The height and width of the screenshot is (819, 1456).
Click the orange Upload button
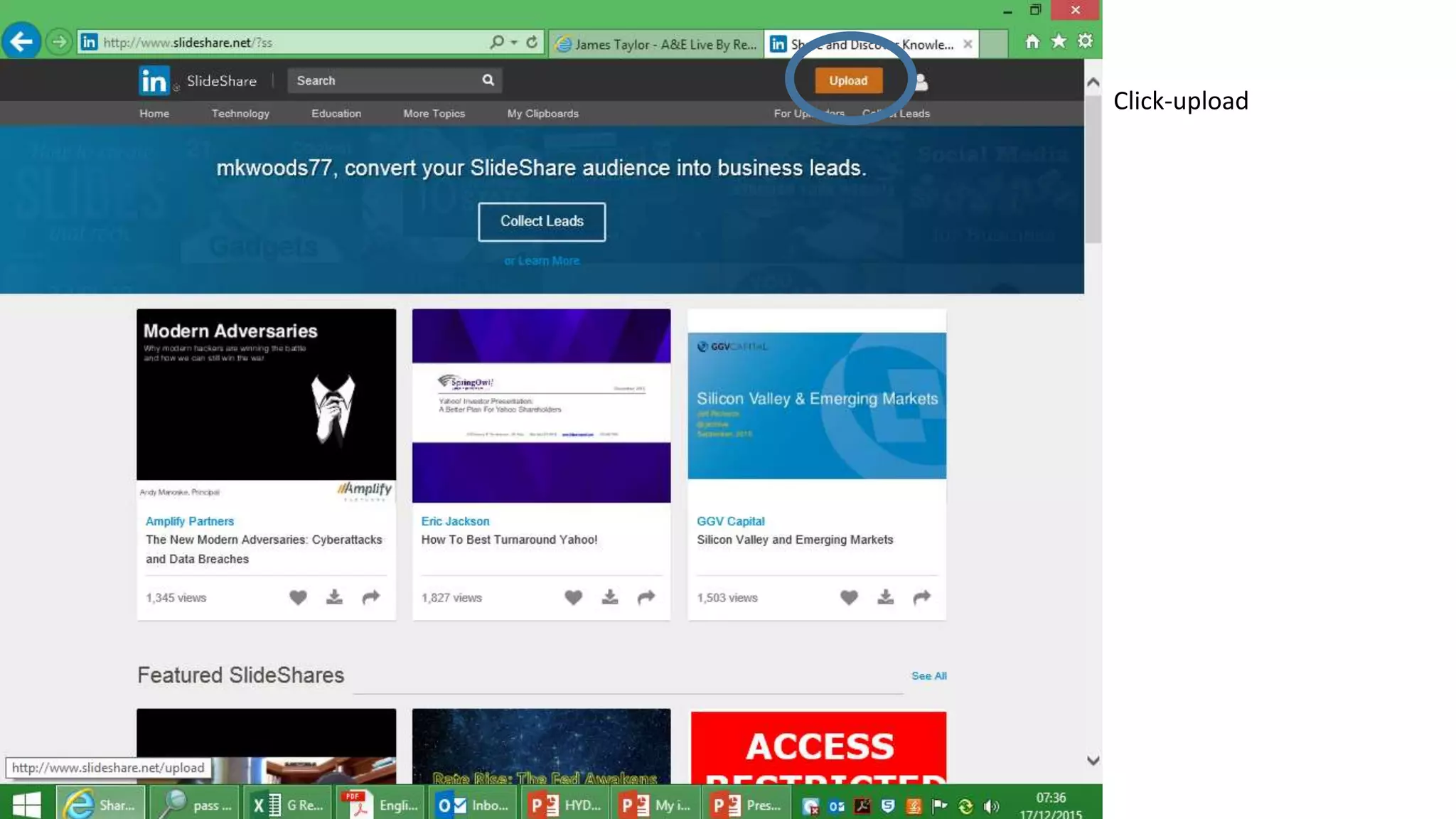(847, 80)
